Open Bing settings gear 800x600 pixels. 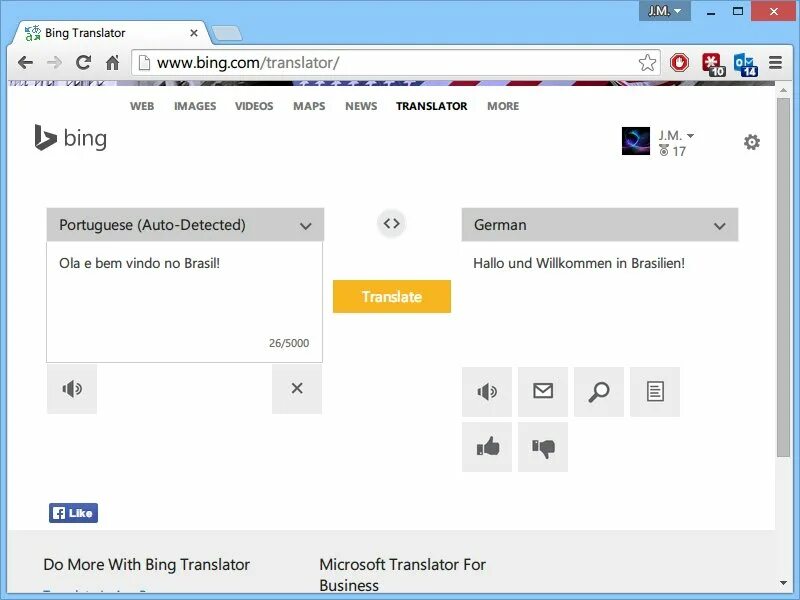[752, 142]
